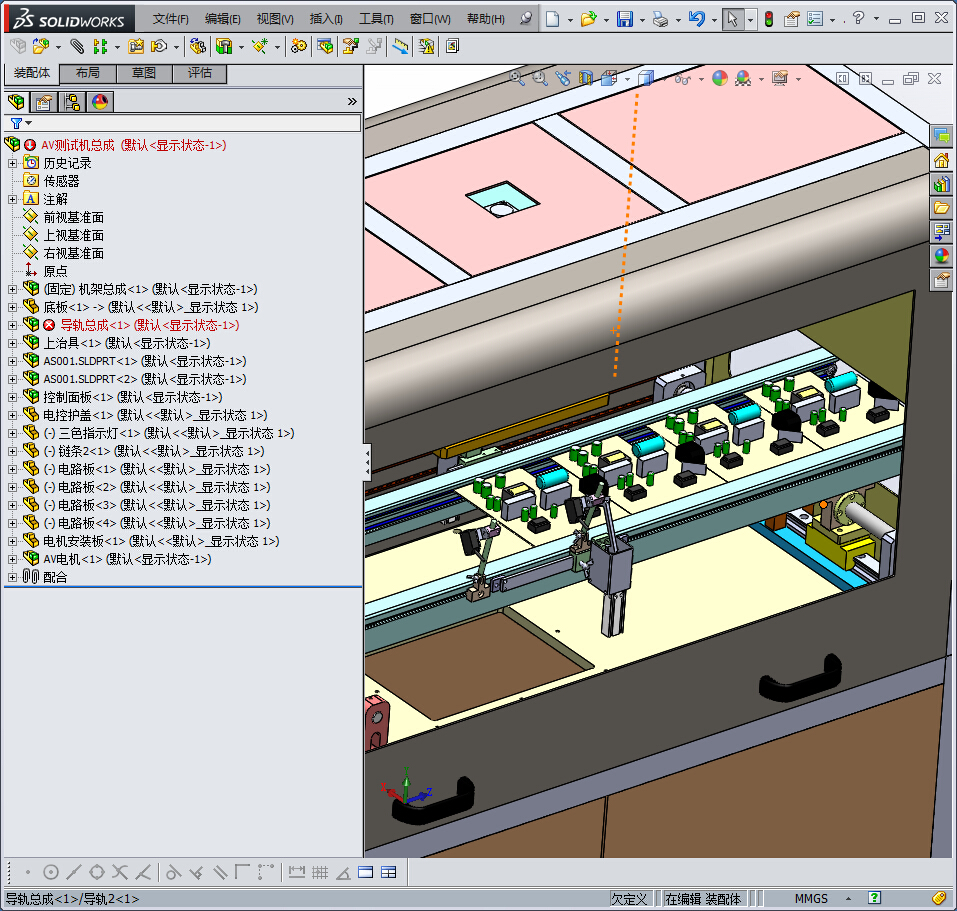Screen dimensions: 957x911
Task: Click the Rebuild traffic light icon
Action: tap(768, 19)
